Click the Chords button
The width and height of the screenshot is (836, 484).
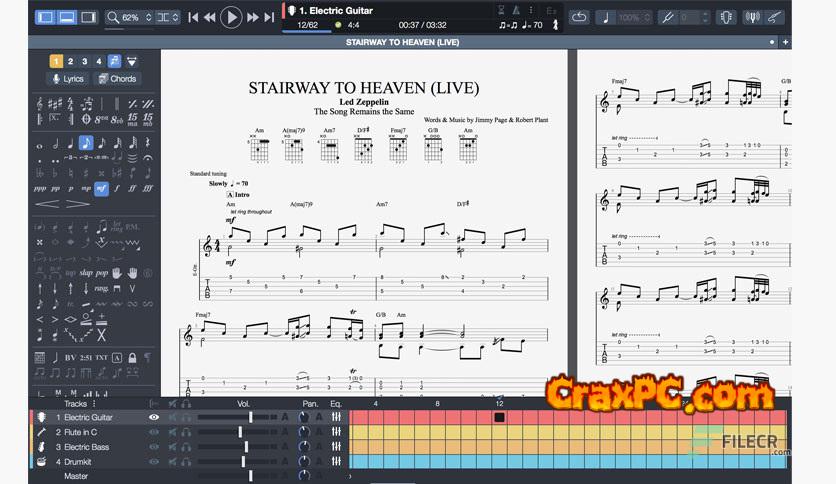(x=117, y=79)
